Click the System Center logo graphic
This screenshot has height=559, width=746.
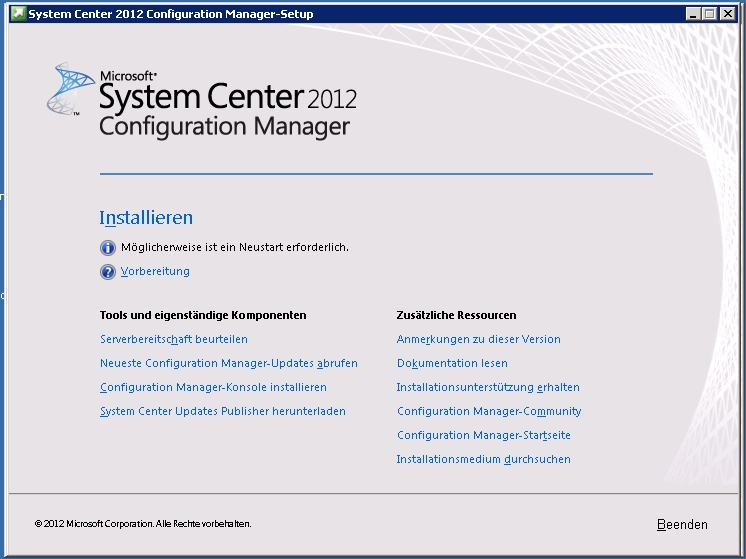(72, 90)
